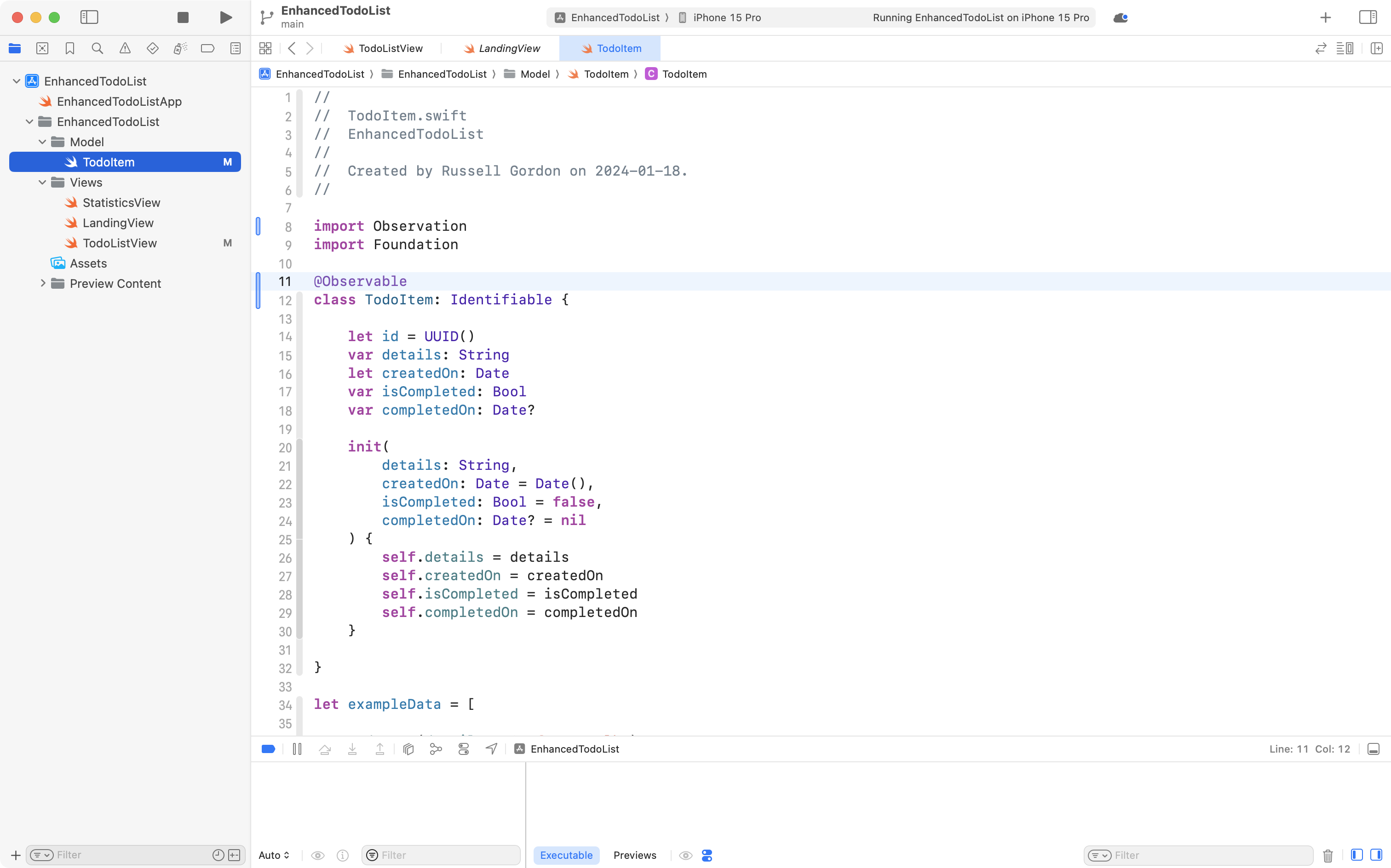Open the Debug View Hierarchy icon
This screenshot has height=868, width=1391.
click(x=408, y=748)
